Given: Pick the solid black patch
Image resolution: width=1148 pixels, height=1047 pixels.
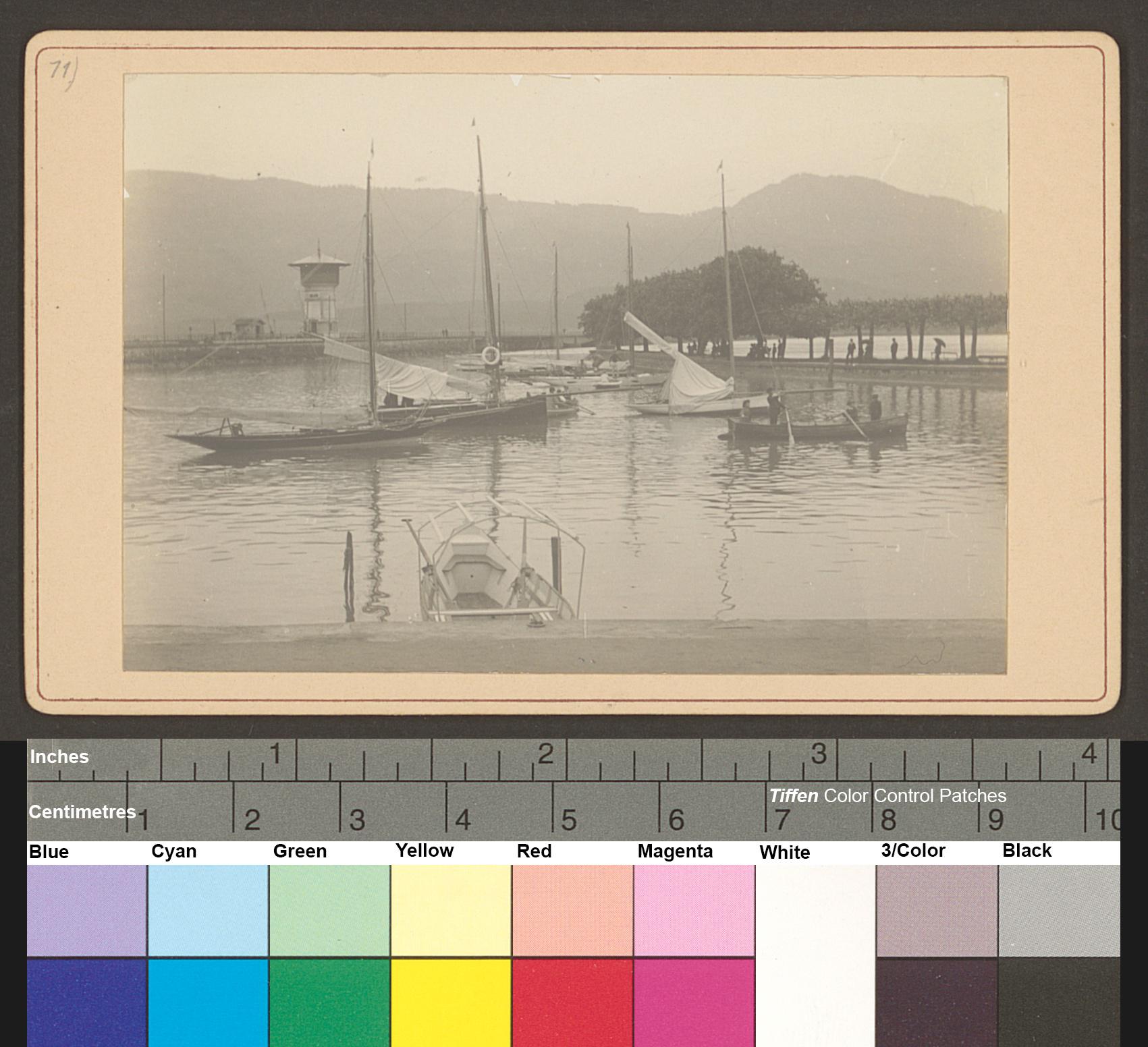Looking at the screenshot, I should click(1059, 1002).
